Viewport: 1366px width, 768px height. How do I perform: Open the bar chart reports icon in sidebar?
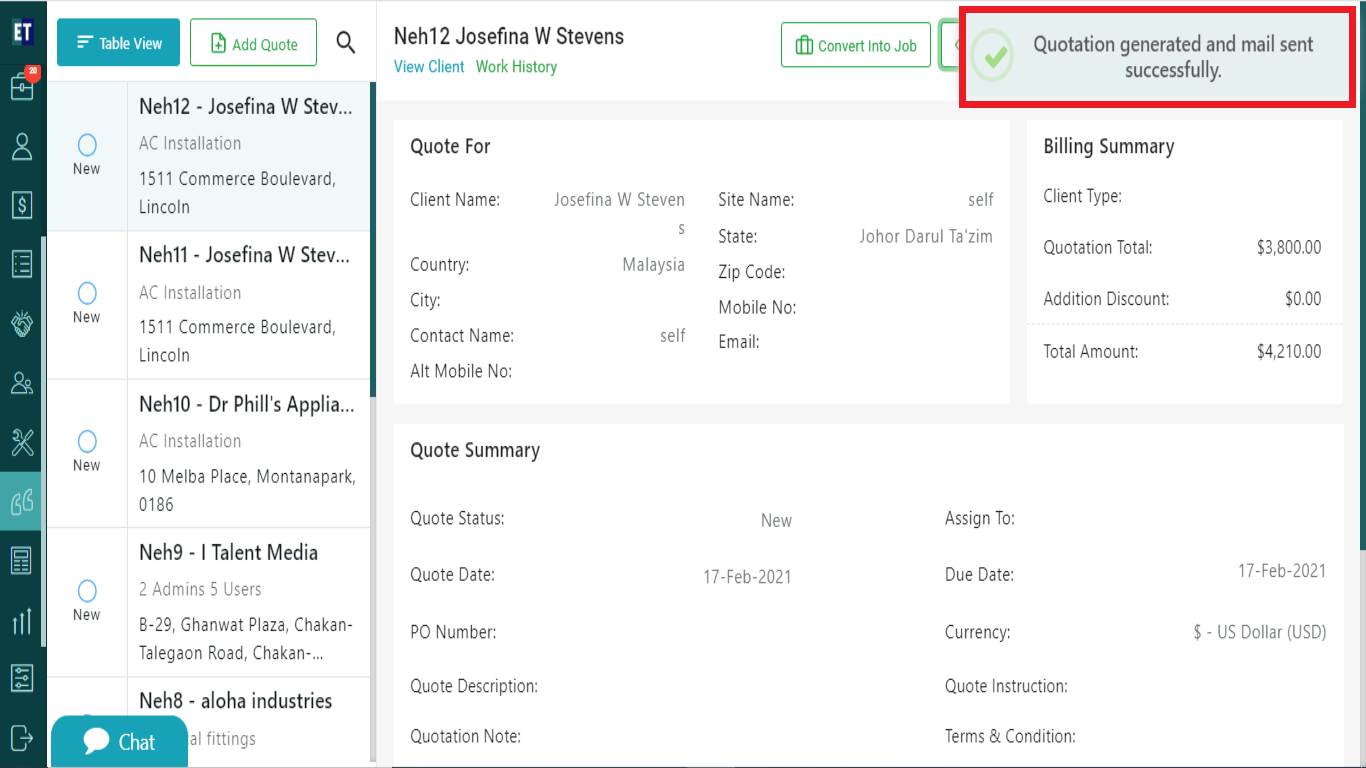[22, 621]
